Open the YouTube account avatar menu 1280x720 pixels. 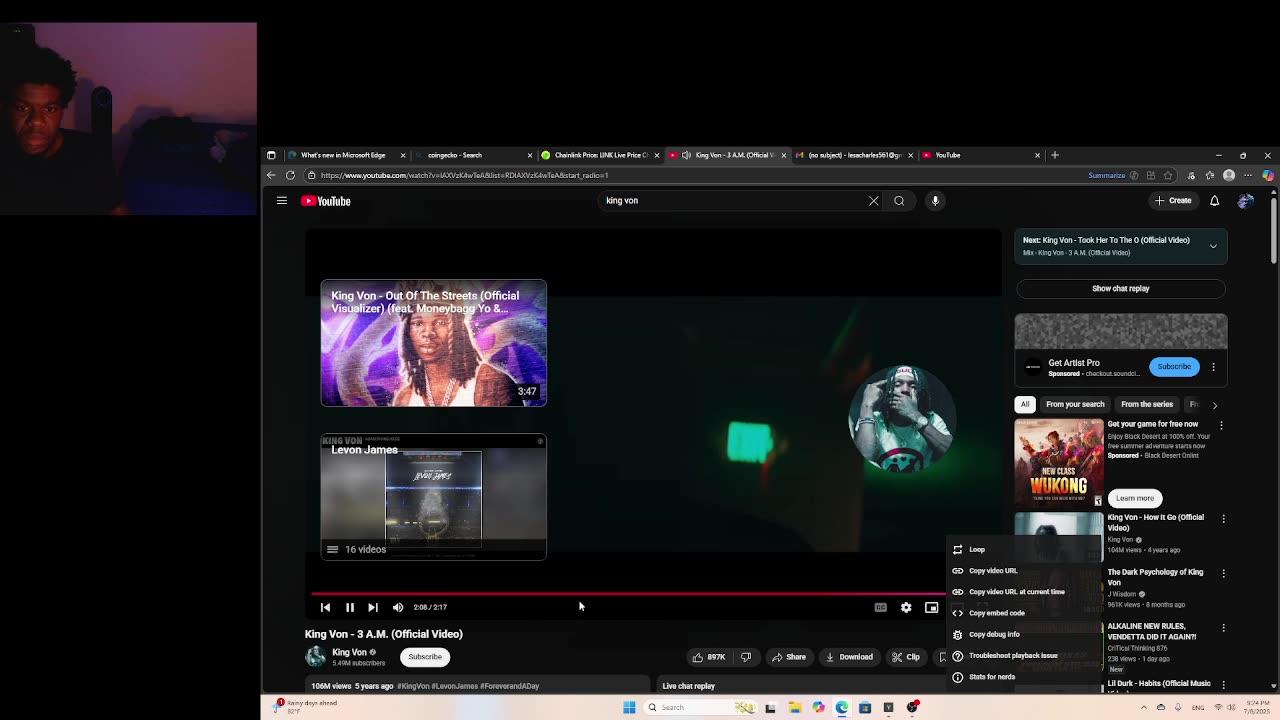1245,201
